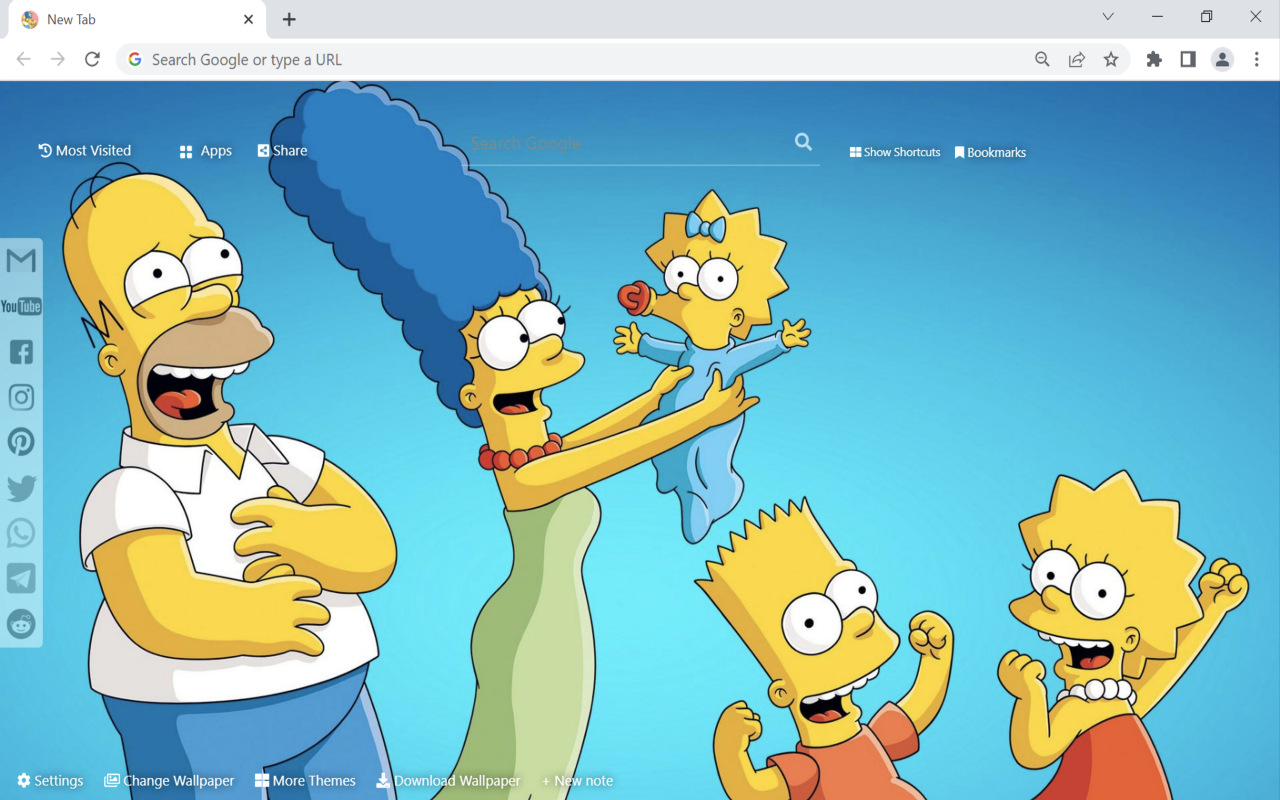1280x800 pixels.
Task: Open Pinterest sidebar shortcut
Action: [x=21, y=442]
